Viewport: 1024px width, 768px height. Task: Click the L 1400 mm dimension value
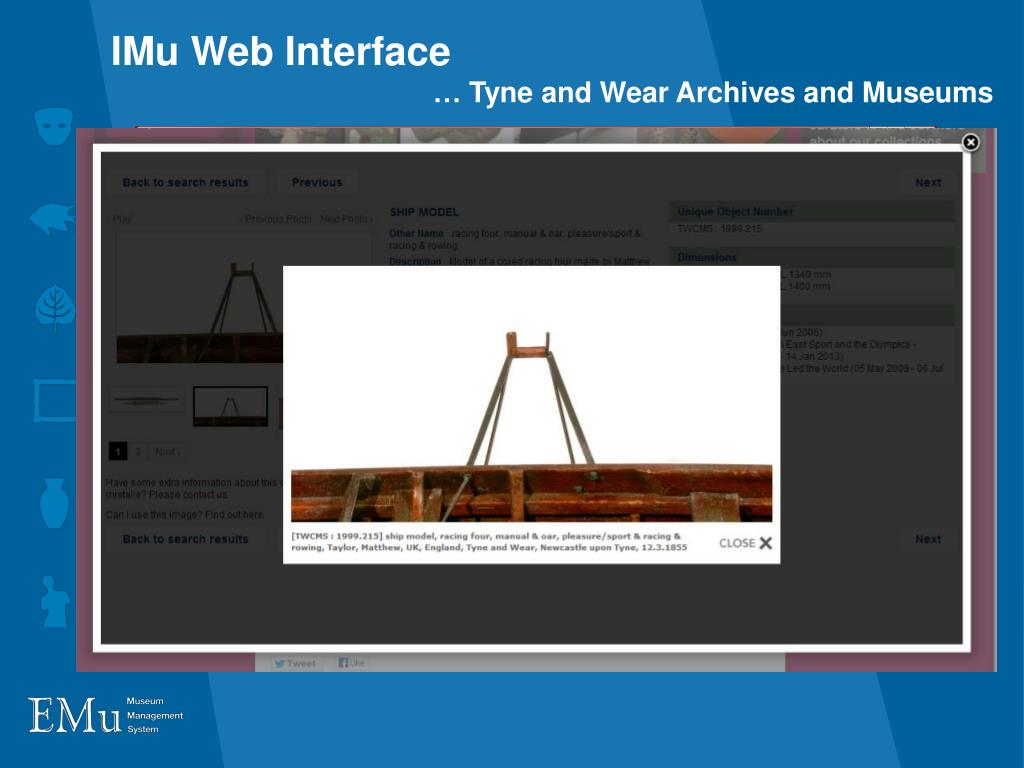806,286
